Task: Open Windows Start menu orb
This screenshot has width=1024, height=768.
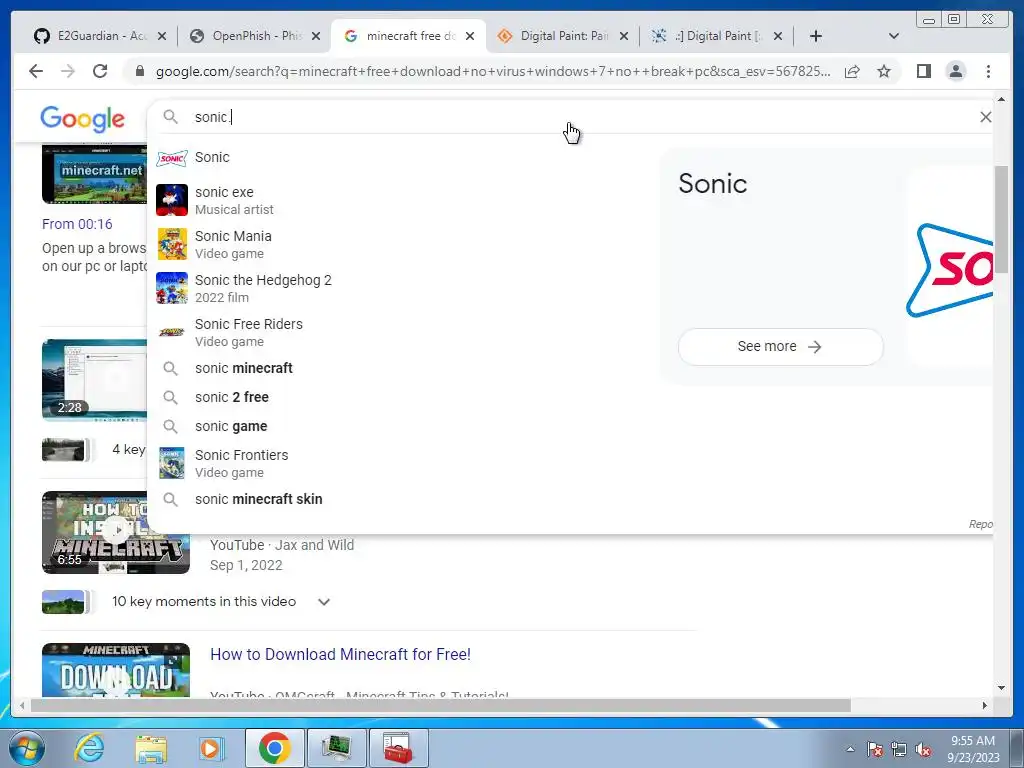Action: (25, 748)
